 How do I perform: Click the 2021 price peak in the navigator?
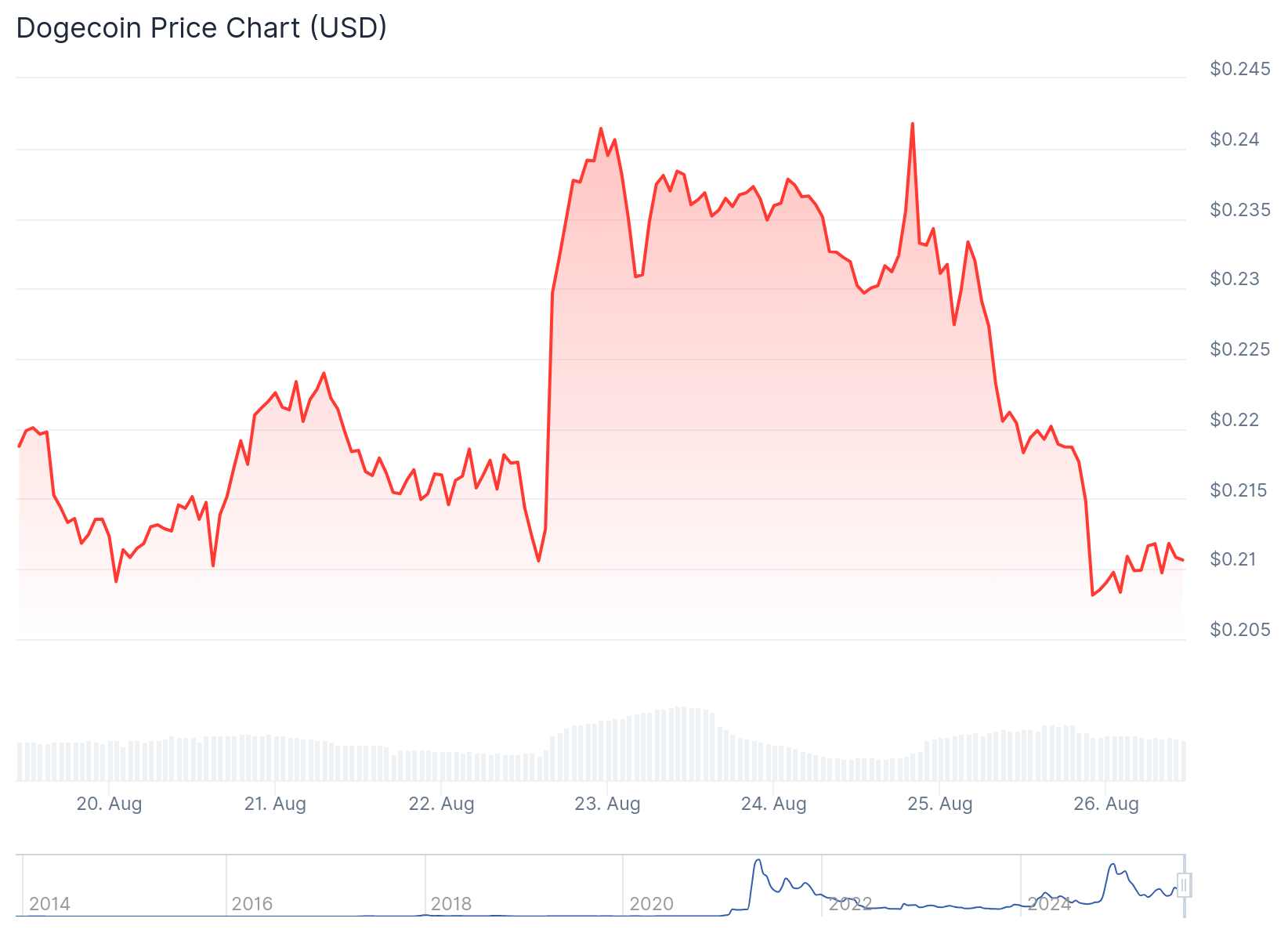click(758, 861)
